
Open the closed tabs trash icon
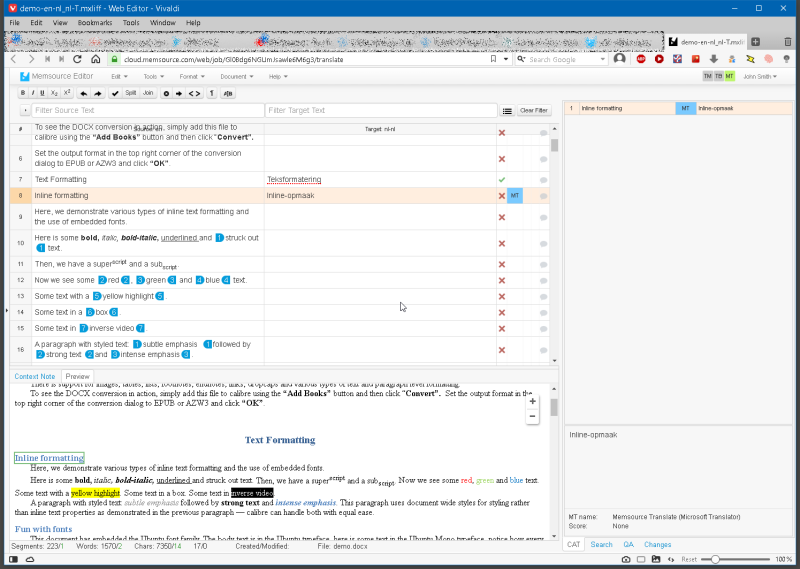click(x=788, y=42)
